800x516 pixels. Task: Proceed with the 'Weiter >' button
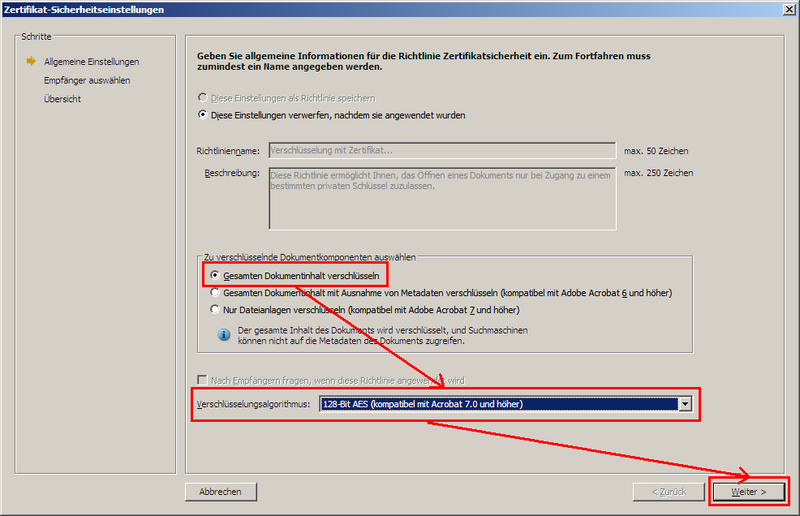click(749, 492)
